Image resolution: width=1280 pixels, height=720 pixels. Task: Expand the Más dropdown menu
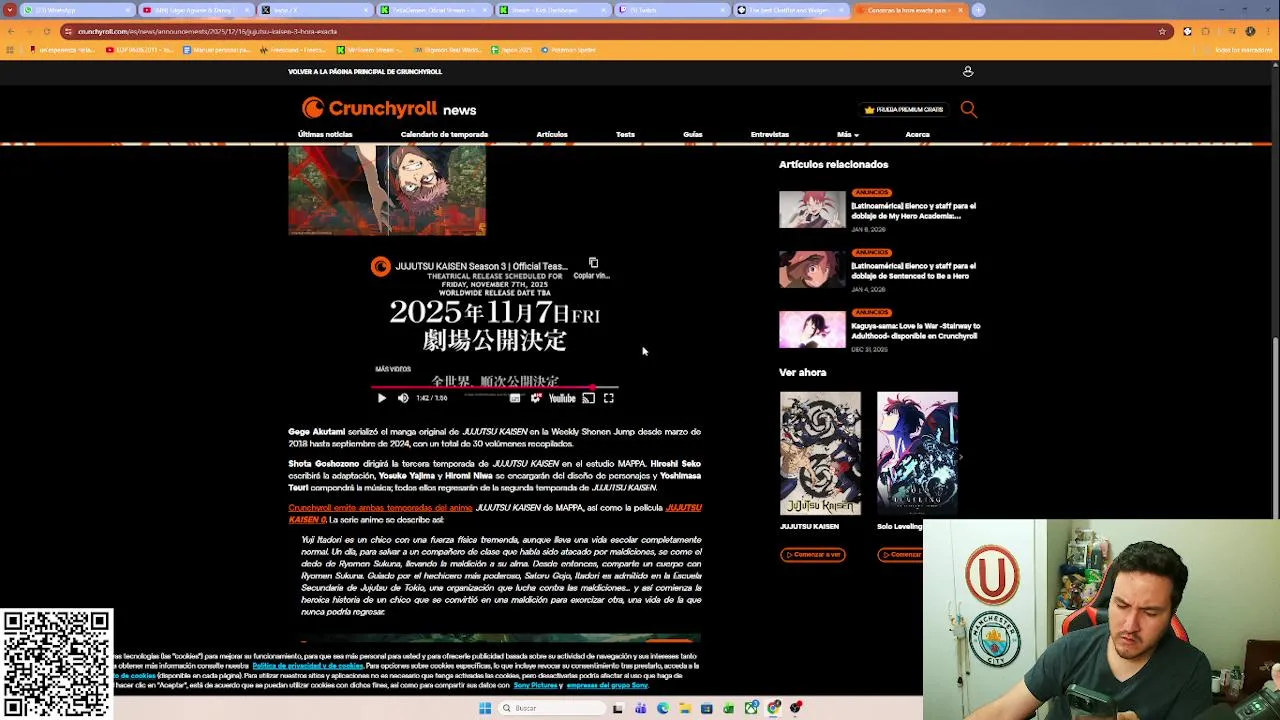click(848, 134)
